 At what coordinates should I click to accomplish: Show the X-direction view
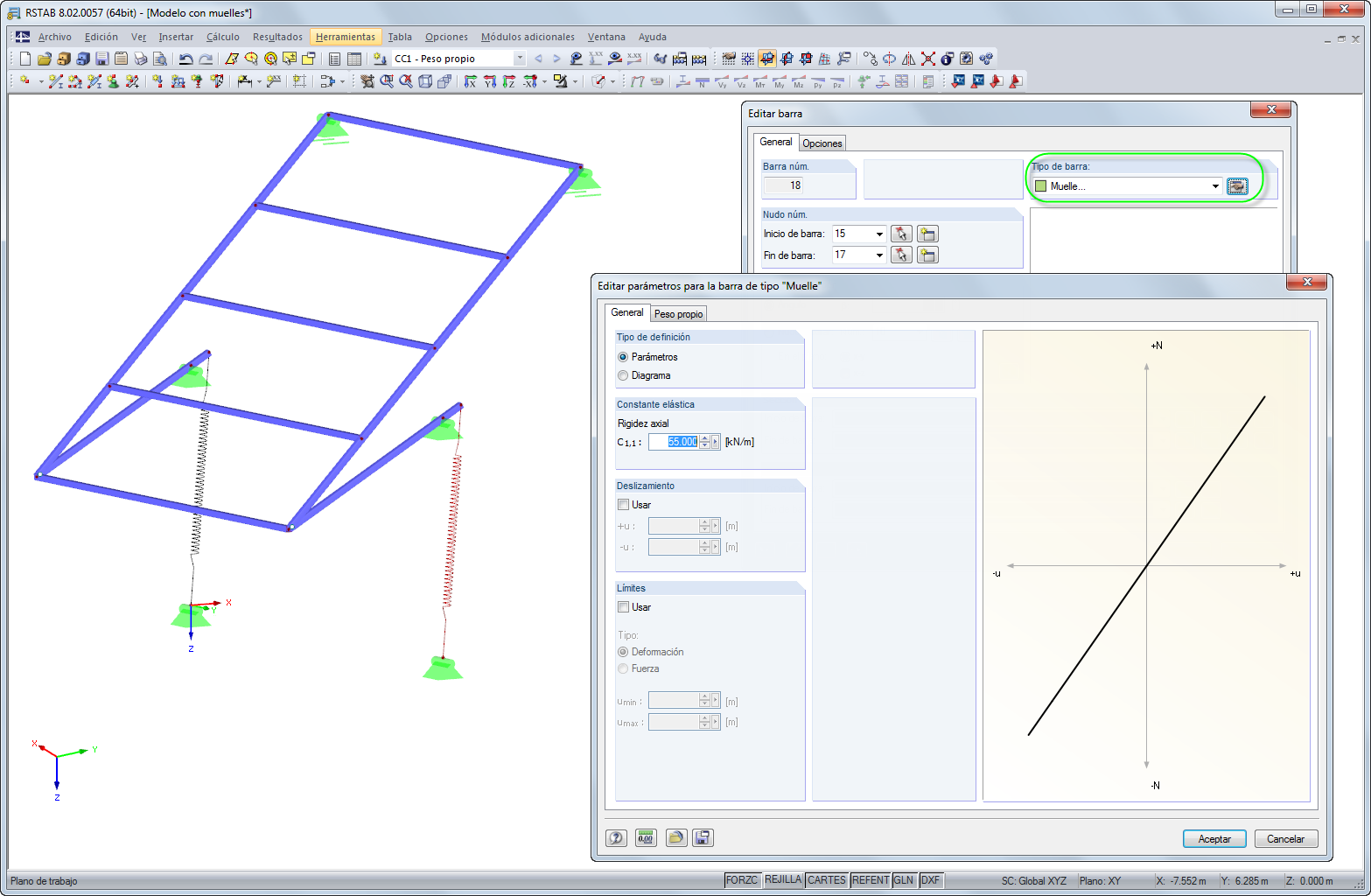tap(471, 81)
